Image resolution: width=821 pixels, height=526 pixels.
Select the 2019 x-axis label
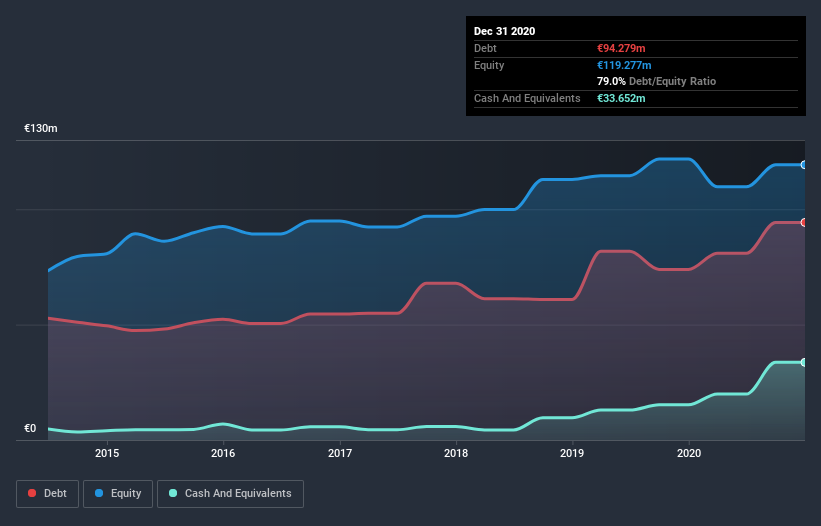click(x=572, y=453)
